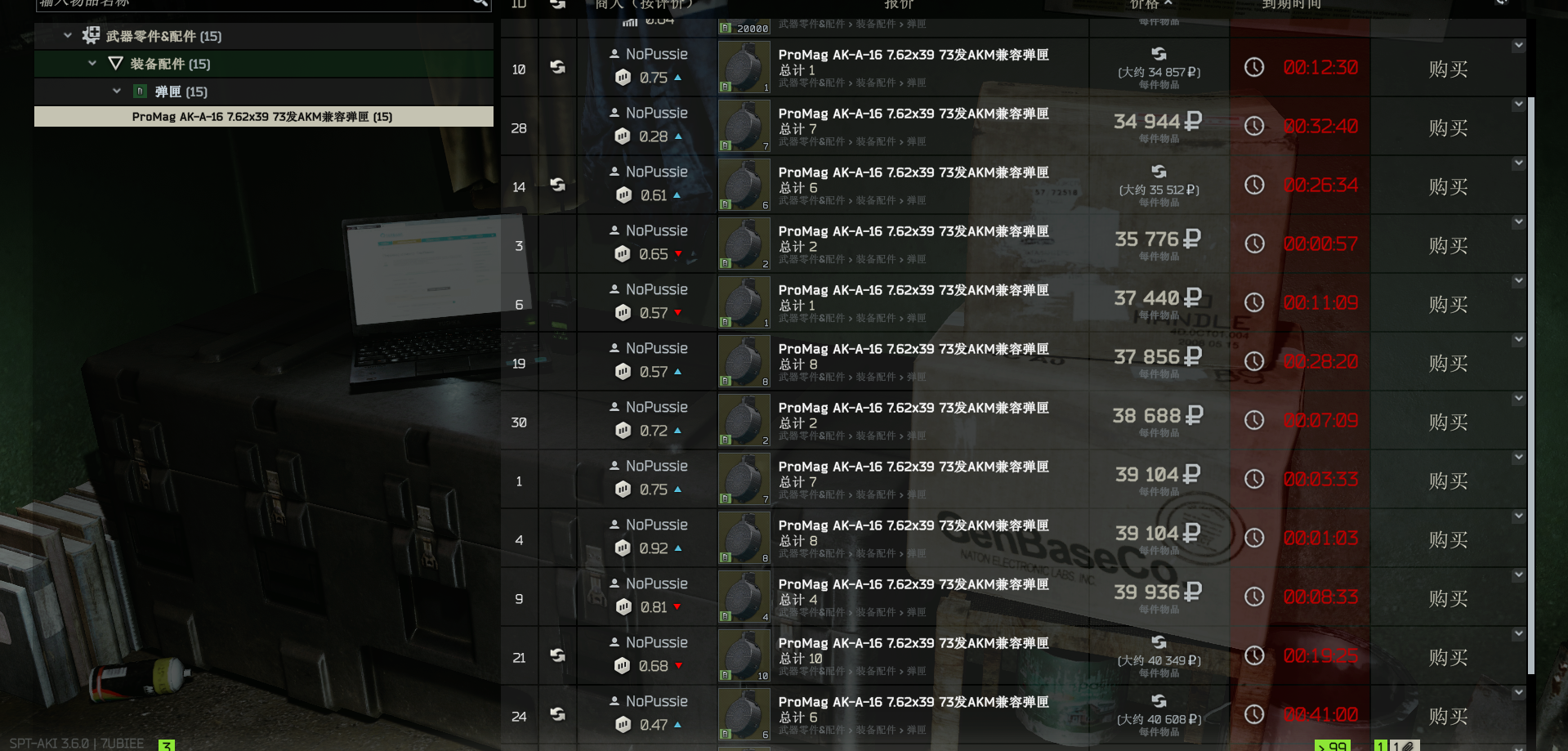The height and width of the screenshot is (751, 1568).
Task: Click 购买 for offer ID 10
Action: click(1448, 69)
